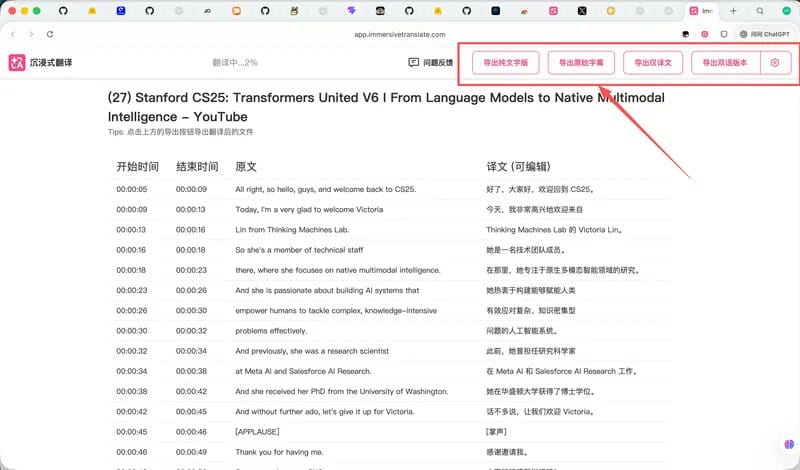
Task: Edit translation cell 她是一名技术团队成员。
Action: click(526, 250)
